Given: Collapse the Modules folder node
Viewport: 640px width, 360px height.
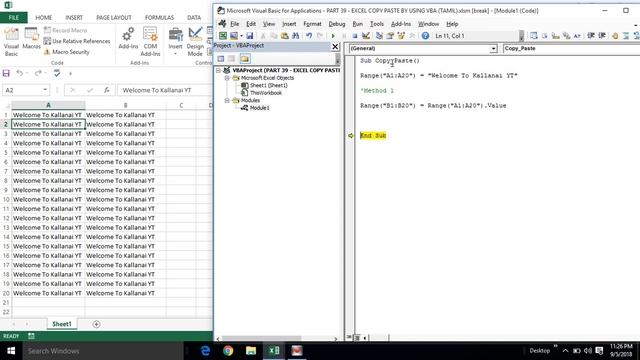Looking at the screenshot, I should click(227, 100).
